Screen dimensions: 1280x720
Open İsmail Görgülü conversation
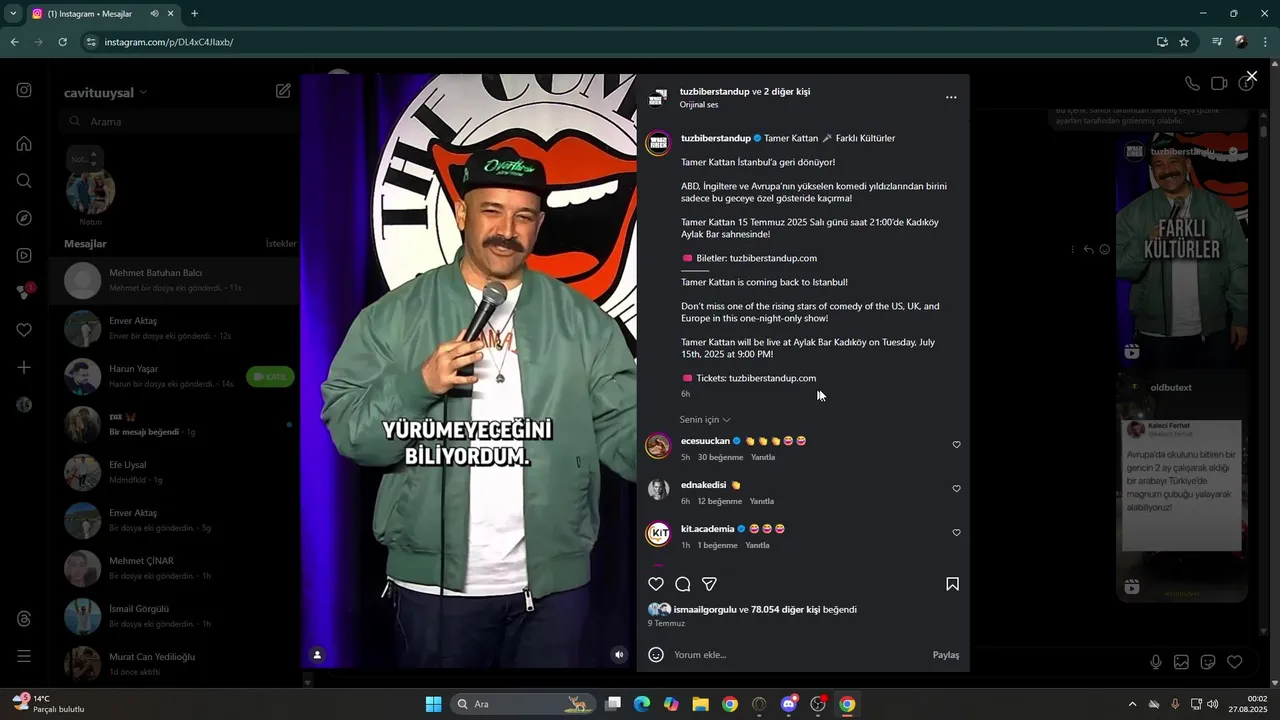click(176, 617)
